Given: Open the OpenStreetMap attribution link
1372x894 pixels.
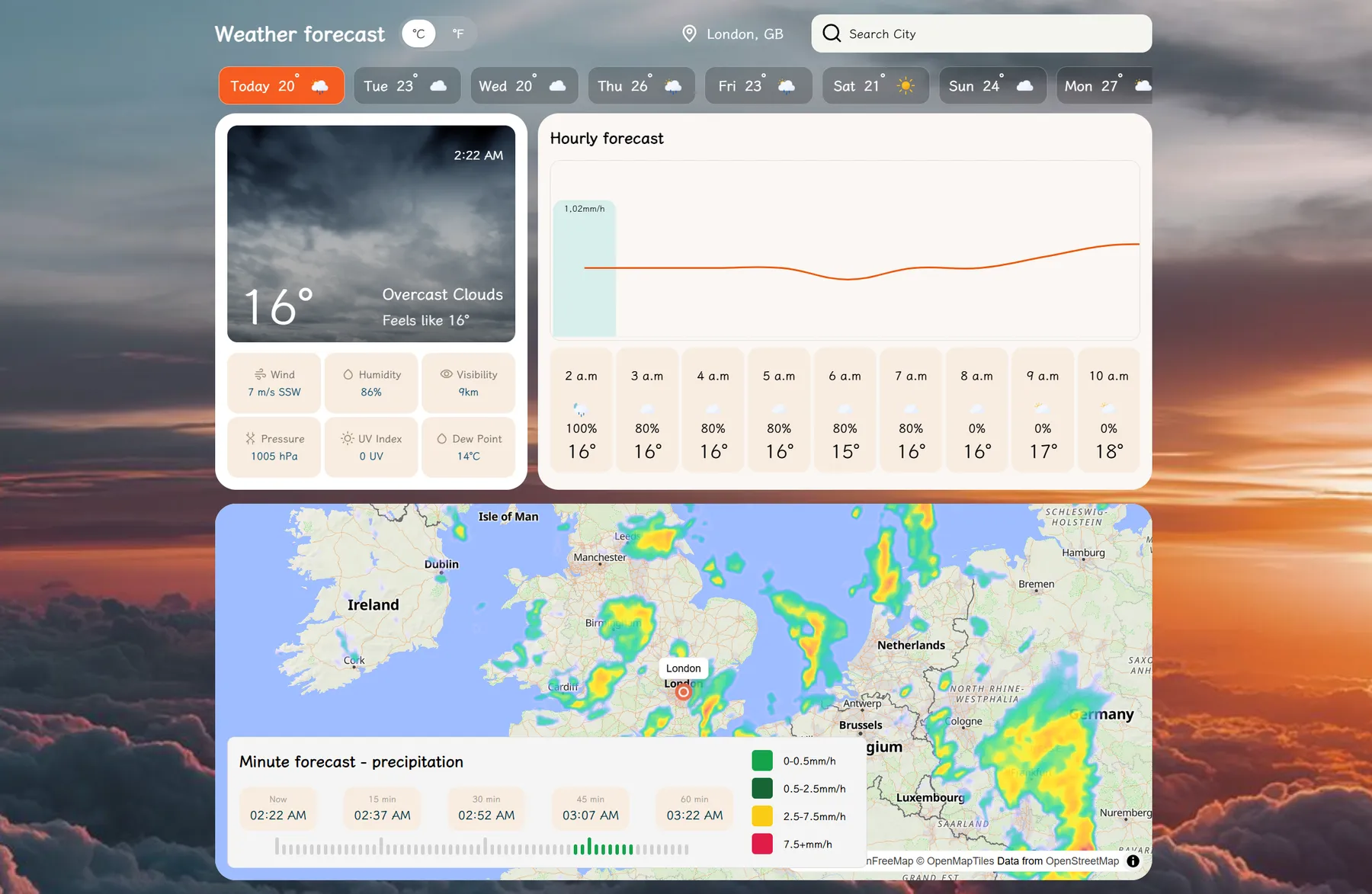Looking at the screenshot, I should pos(1082,861).
